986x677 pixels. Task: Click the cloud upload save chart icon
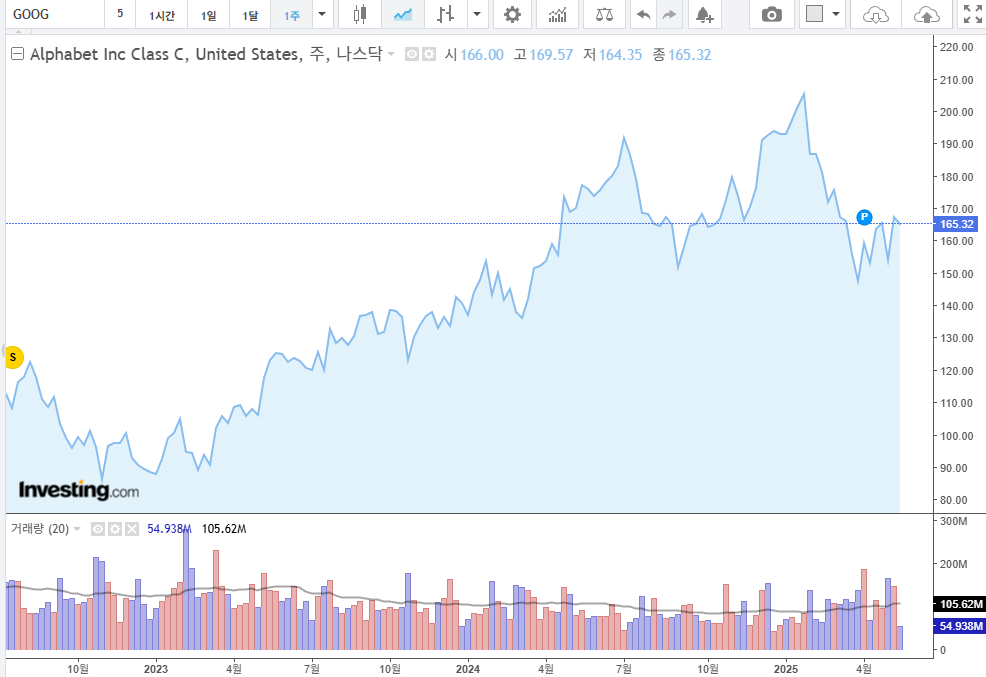tap(926, 14)
